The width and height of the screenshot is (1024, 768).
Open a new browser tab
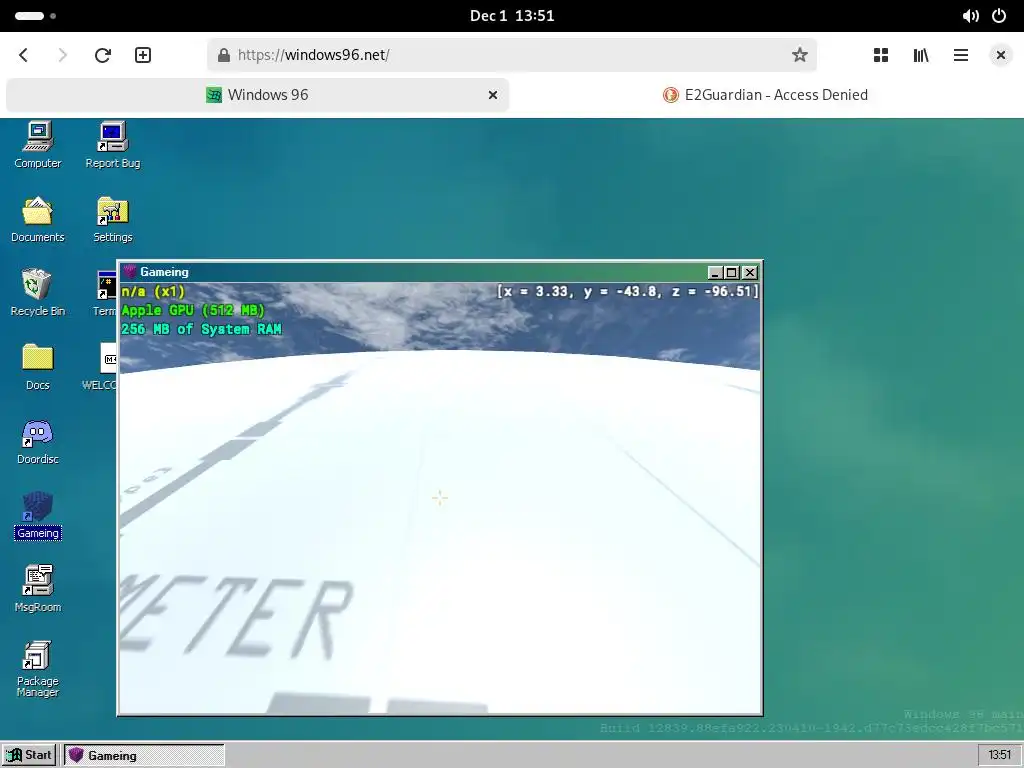[143, 55]
